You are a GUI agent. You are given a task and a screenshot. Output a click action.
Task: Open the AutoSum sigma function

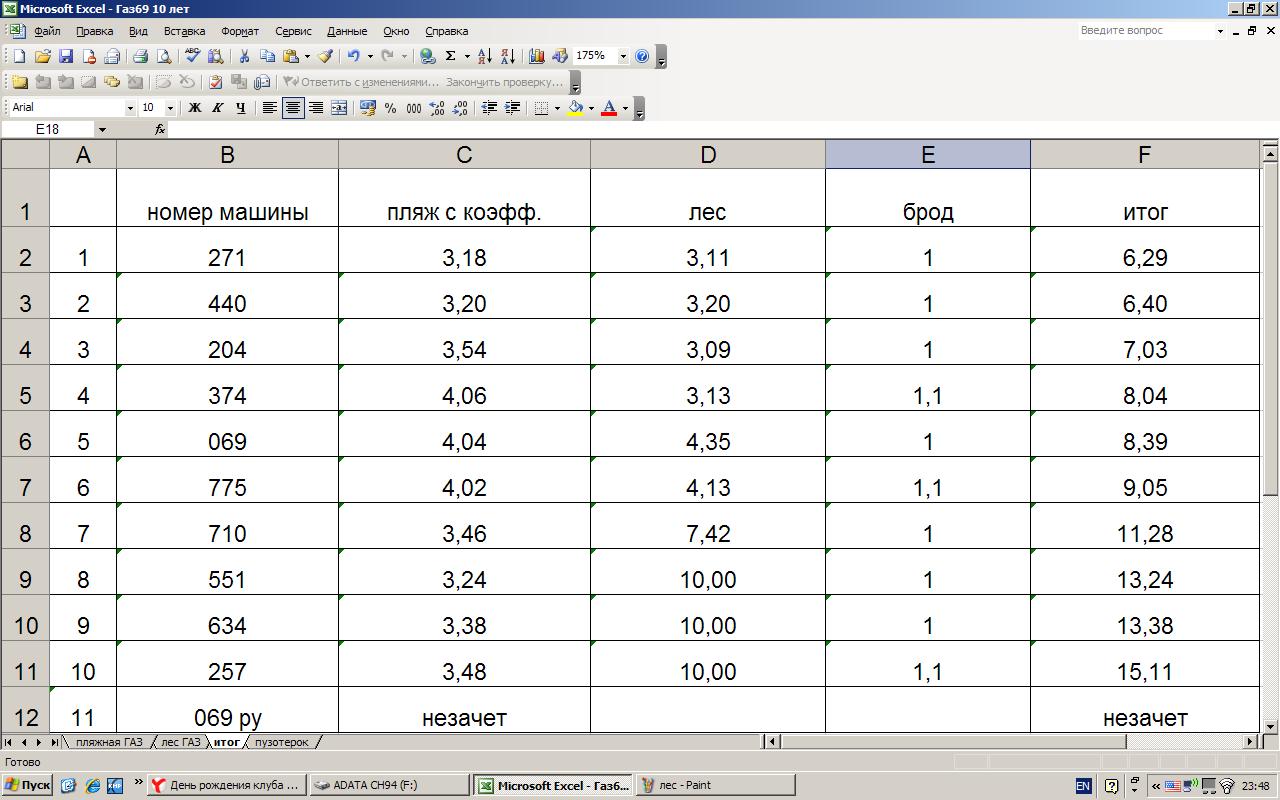[x=451, y=57]
